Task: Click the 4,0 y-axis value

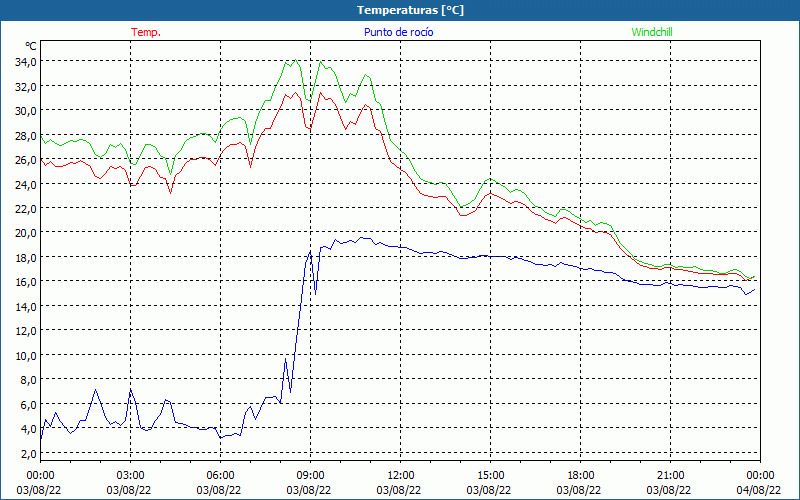Action: pyautogui.click(x=29, y=429)
